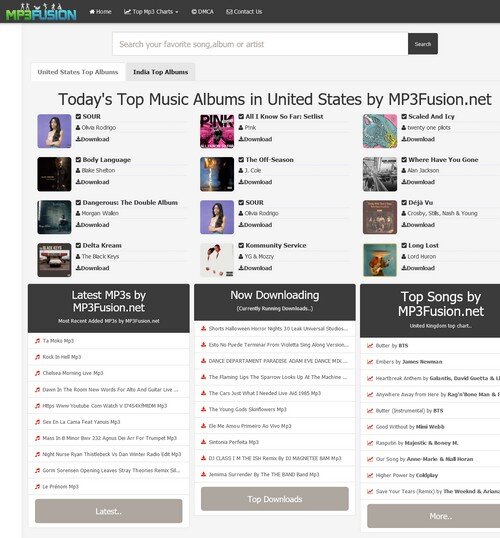This screenshot has width=500, height=538.
Task: Download The Off-Season by J. Cole
Action: click(255, 182)
